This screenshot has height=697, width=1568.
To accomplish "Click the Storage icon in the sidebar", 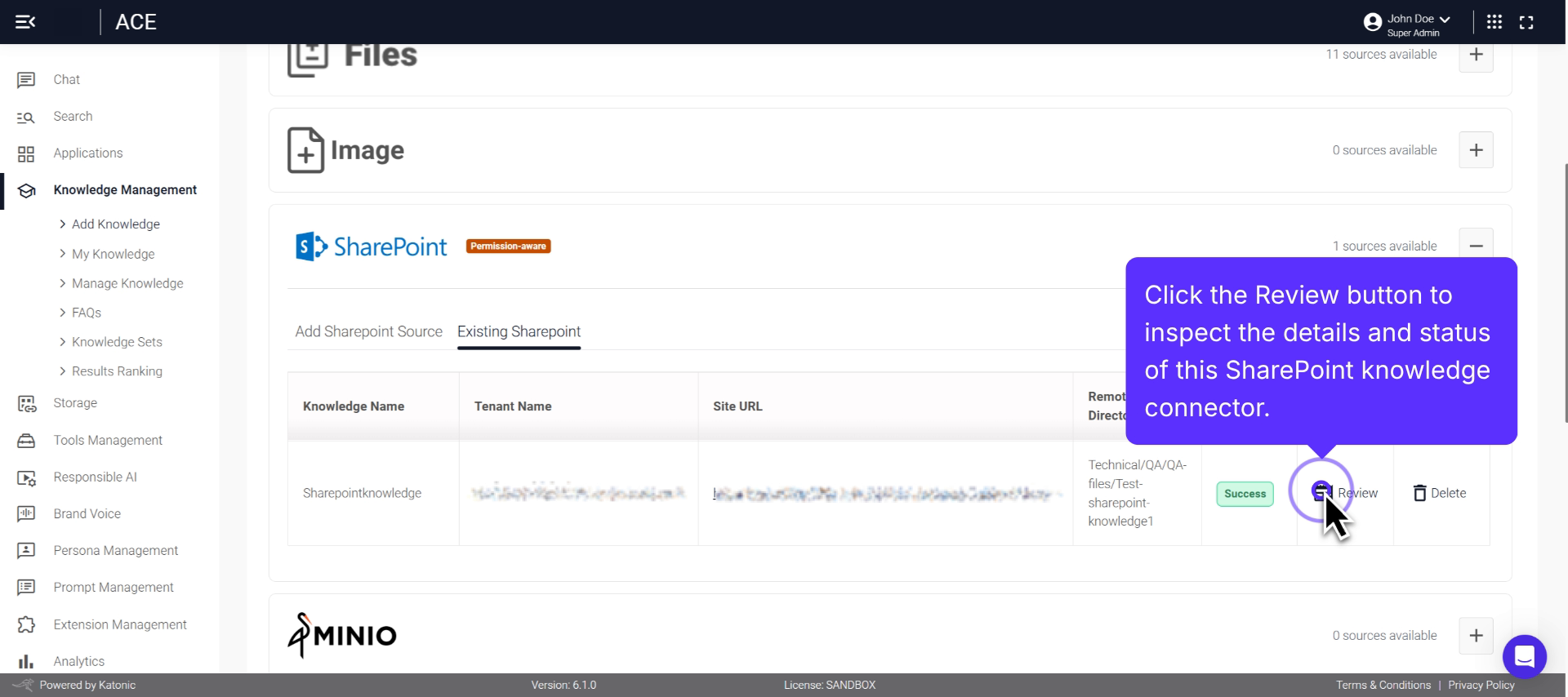I will coord(26,404).
